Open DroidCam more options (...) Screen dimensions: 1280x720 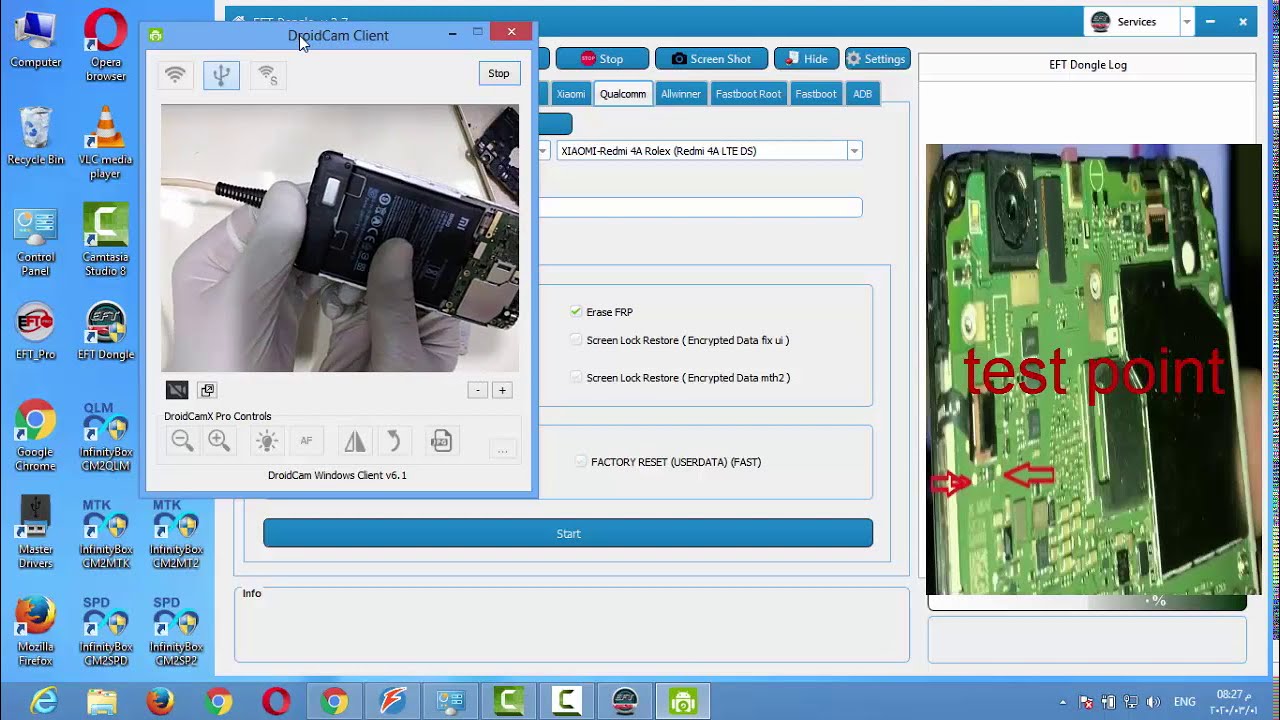(x=503, y=450)
